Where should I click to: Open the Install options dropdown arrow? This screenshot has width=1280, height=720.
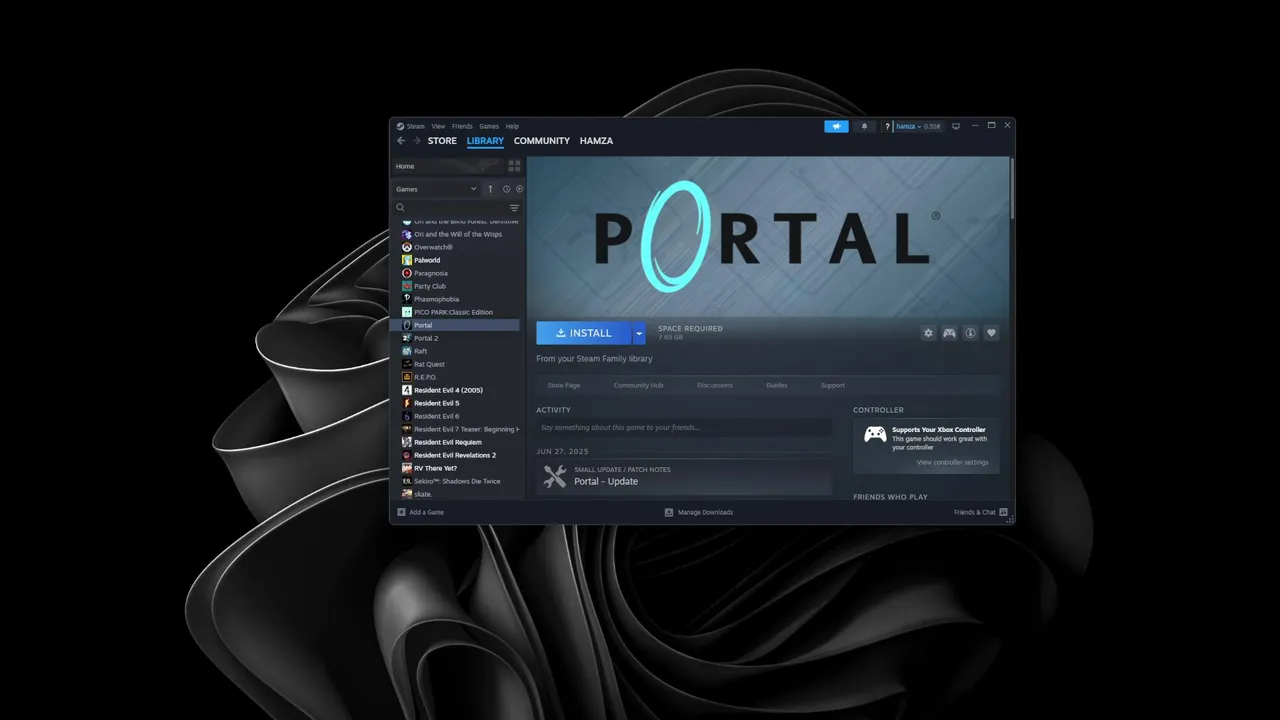coord(639,333)
